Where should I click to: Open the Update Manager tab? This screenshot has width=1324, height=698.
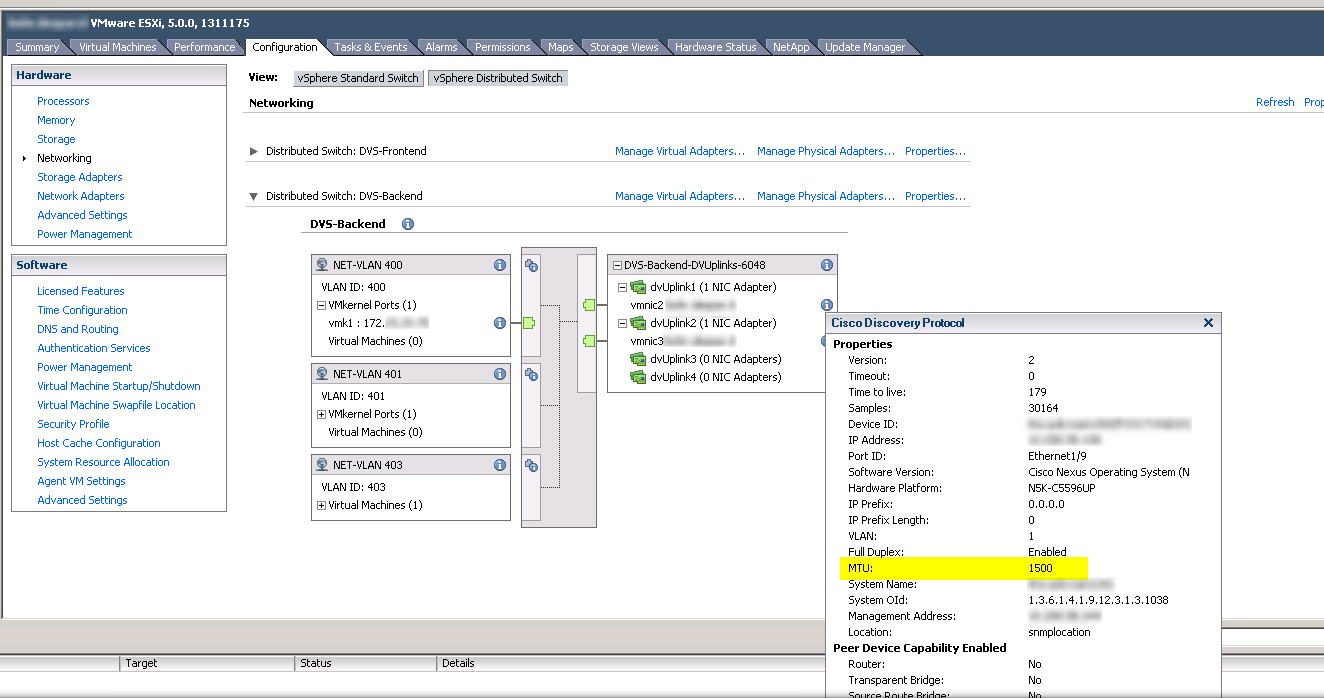tap(865, 47)
